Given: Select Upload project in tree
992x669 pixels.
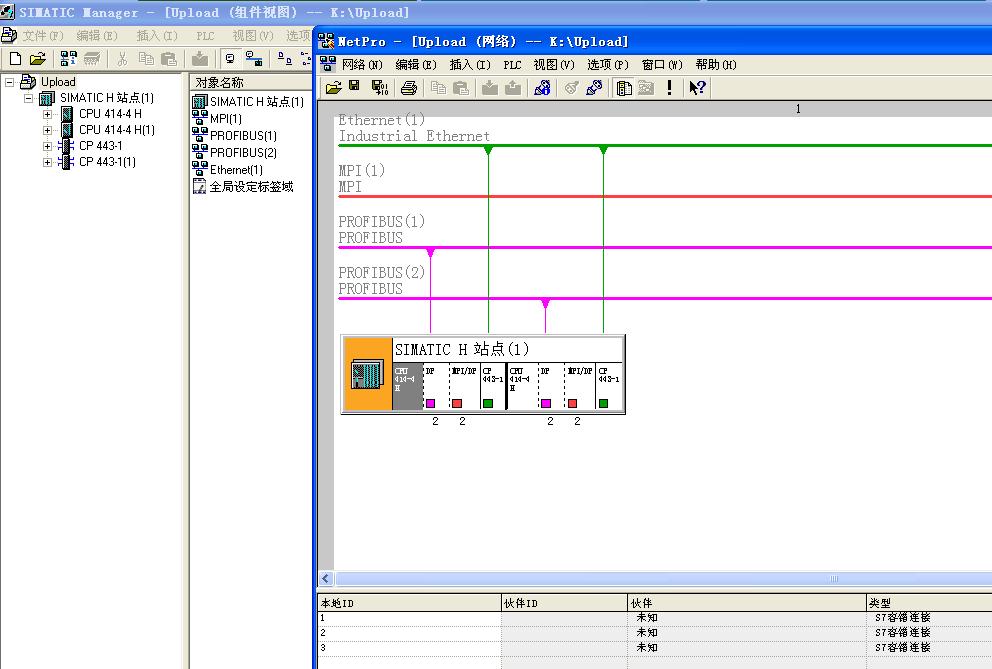Looking at the screenshot, I should (58, 82).
